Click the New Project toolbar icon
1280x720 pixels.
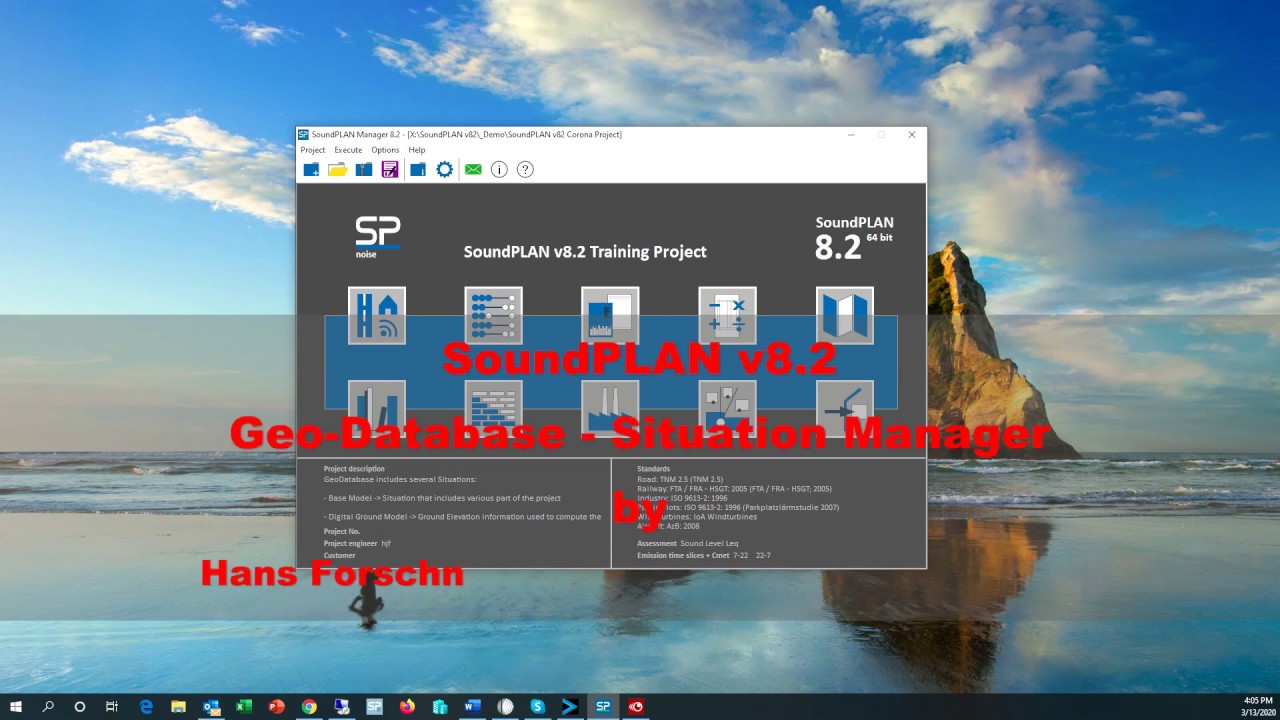(312, 170)
